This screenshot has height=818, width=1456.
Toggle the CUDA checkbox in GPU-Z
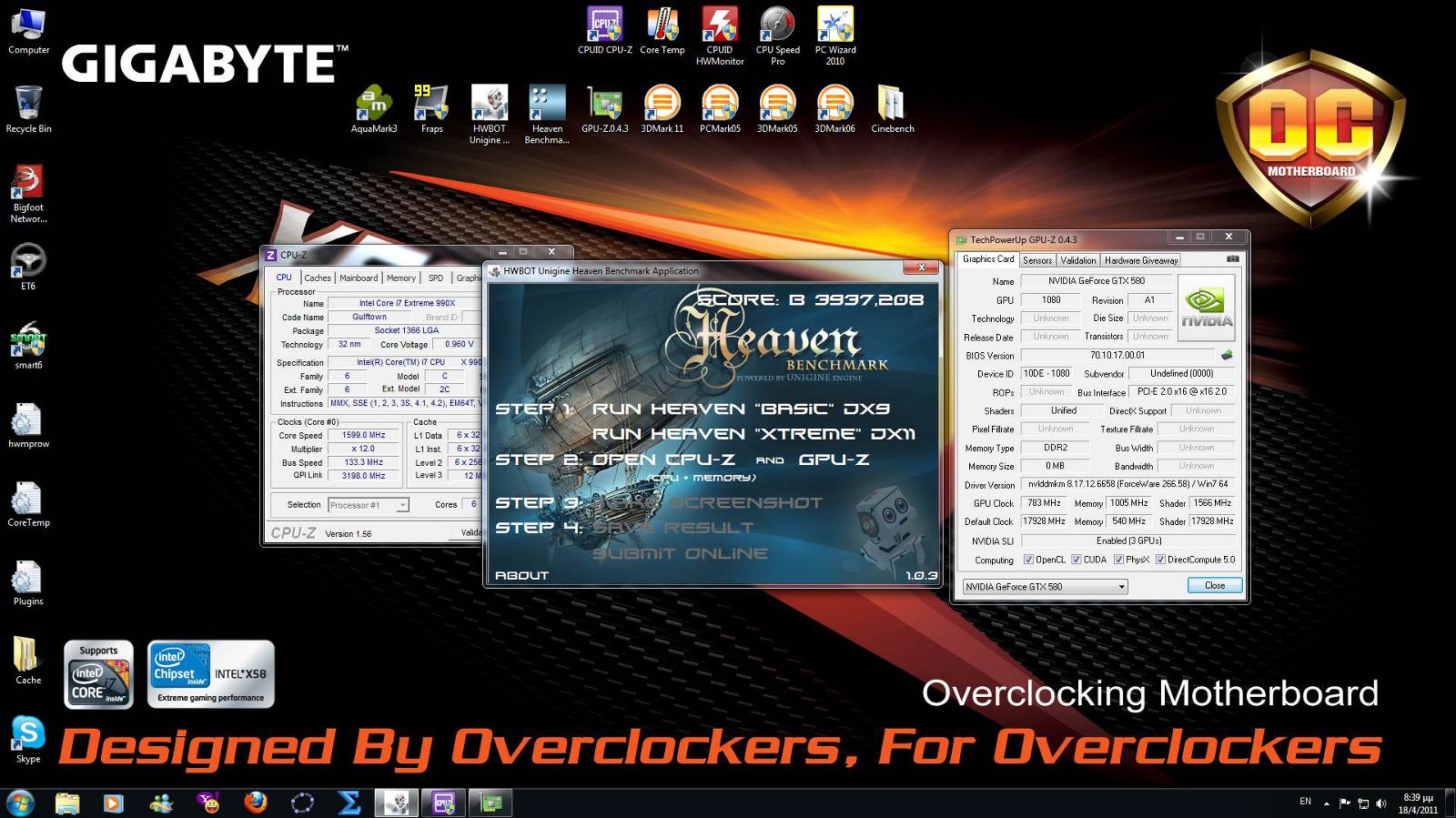(x=1077, y=560)
